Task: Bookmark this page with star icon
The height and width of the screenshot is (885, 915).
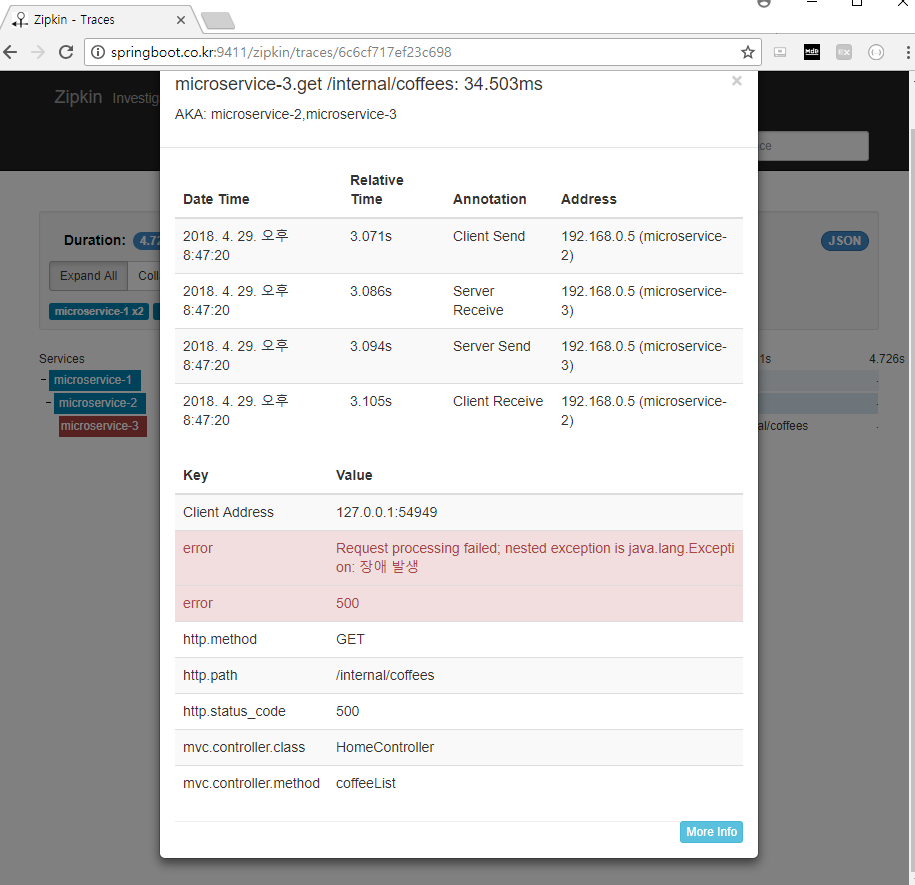Action: [x=748, y=53]
